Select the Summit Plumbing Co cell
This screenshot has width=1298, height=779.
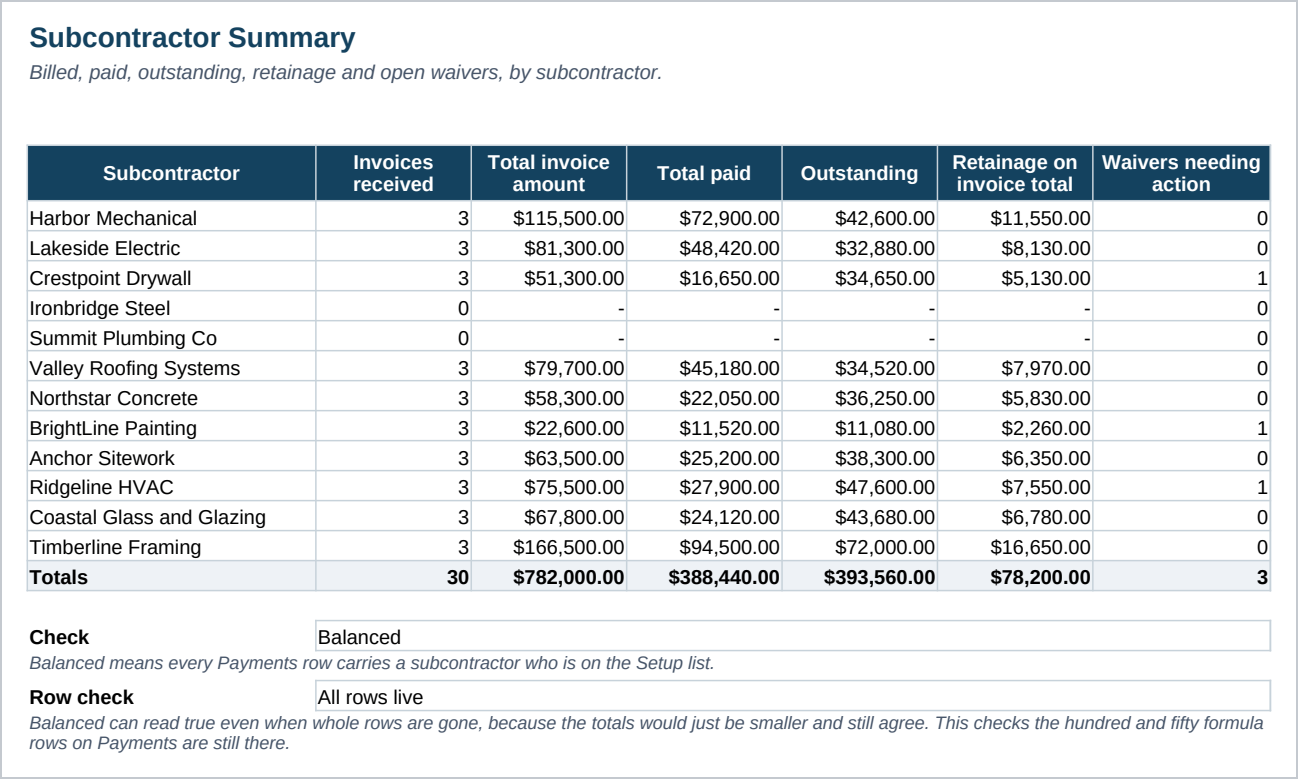point(171,338)
